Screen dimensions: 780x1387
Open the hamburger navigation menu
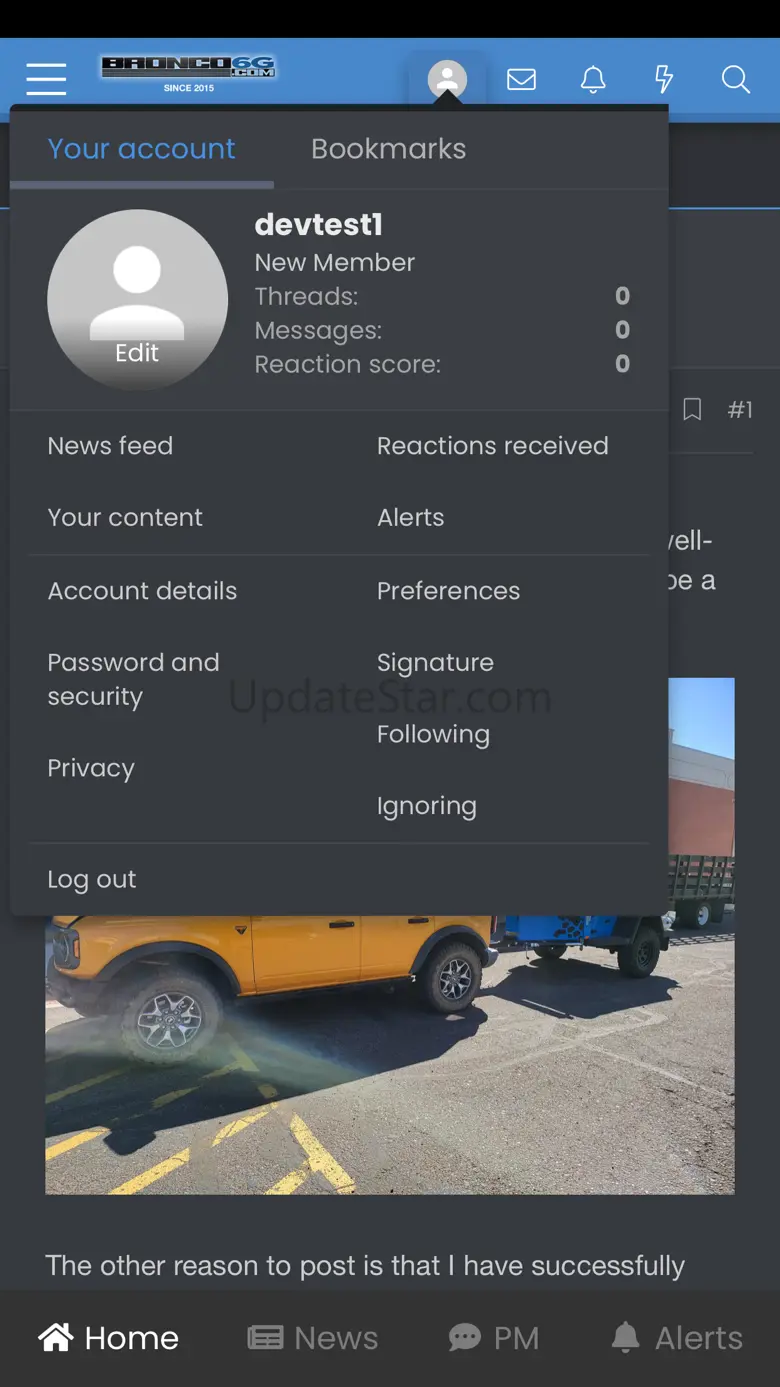click(46, 79)
